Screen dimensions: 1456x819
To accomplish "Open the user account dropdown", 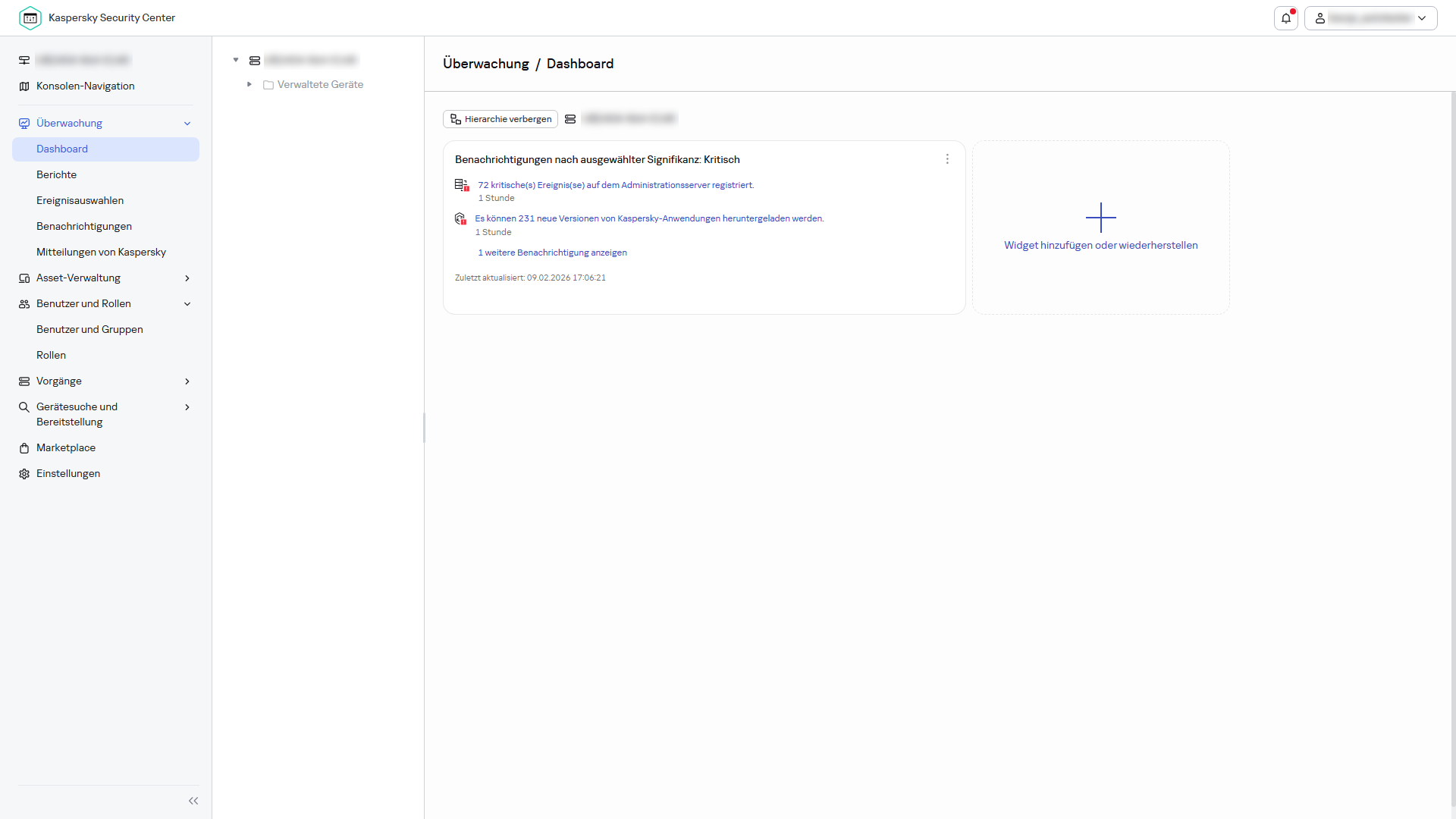I will [1370, 18].
